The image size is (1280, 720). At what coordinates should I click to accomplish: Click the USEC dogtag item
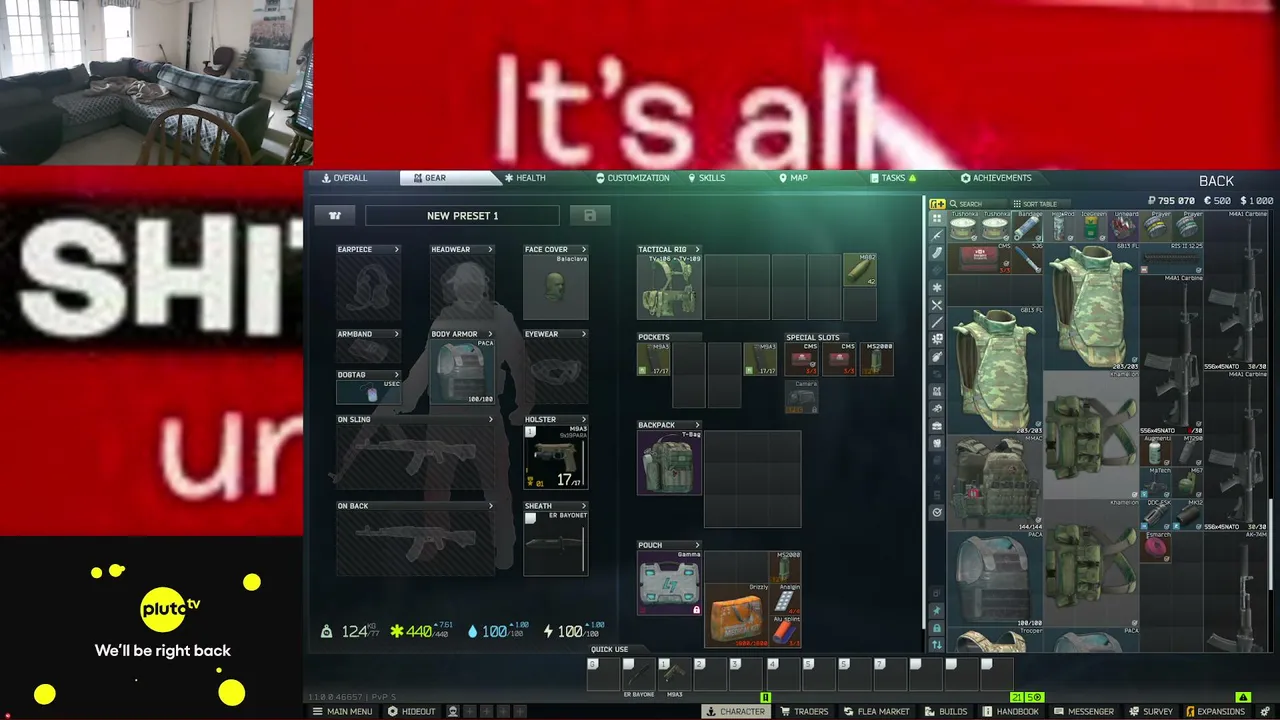[x=369, y=392]
